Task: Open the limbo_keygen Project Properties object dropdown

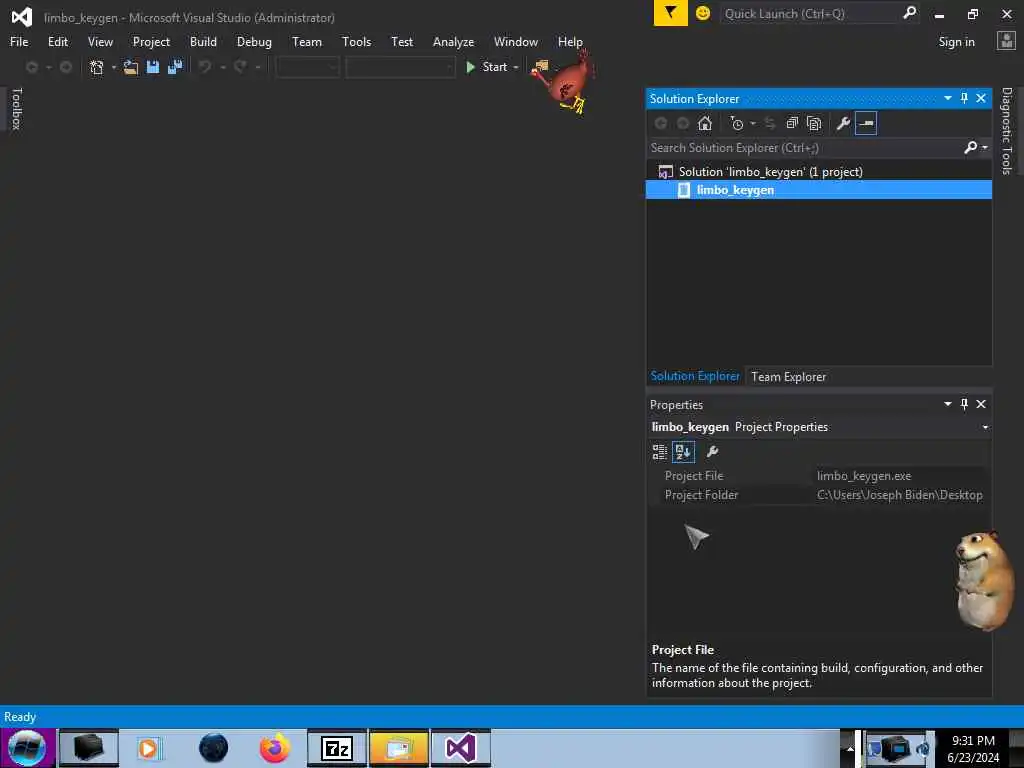Action: click(x=985, y=427)
